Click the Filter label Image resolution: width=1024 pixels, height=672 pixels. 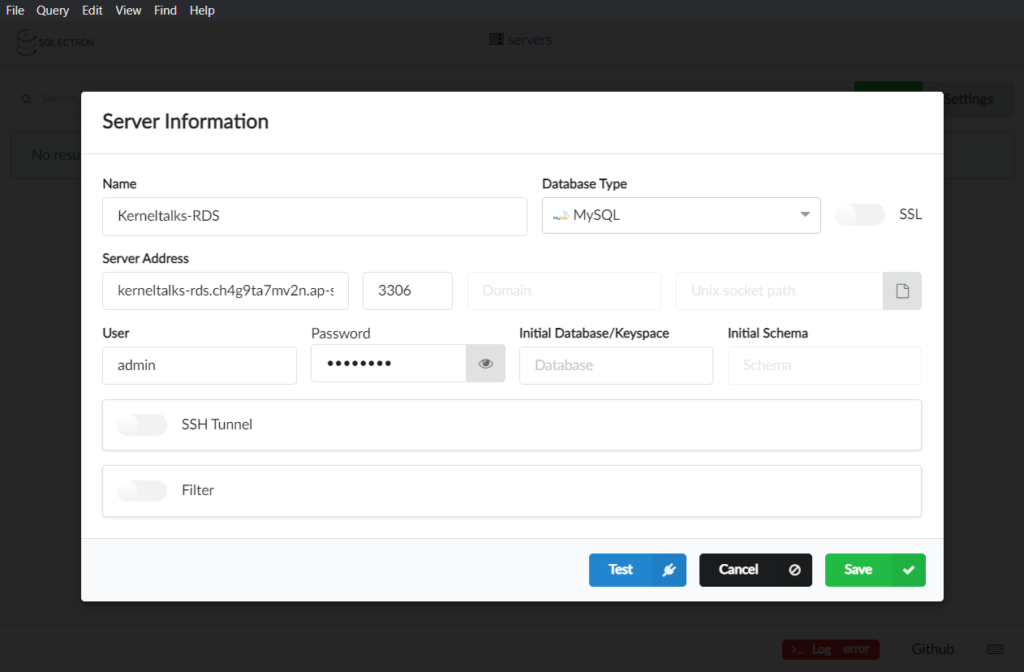[198, 490]
